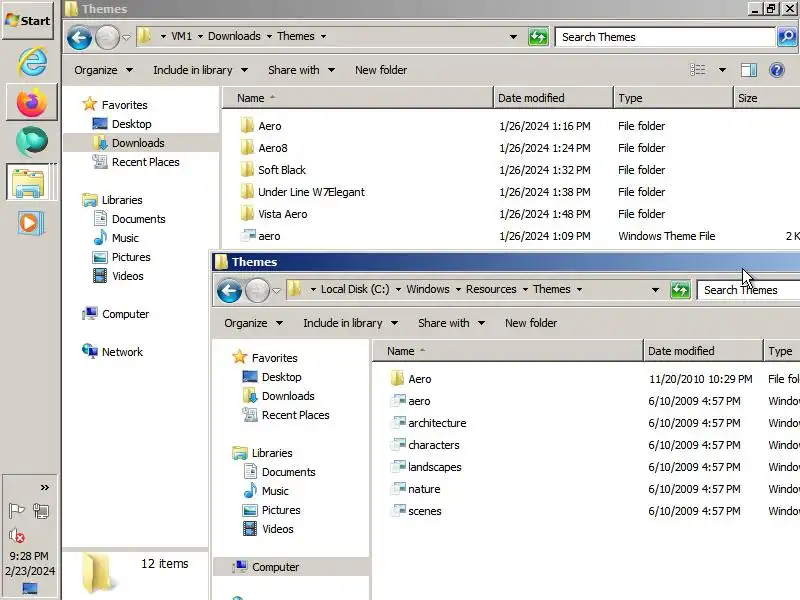
Task: Click the muted volume tray icon
Action: point(16,535)
